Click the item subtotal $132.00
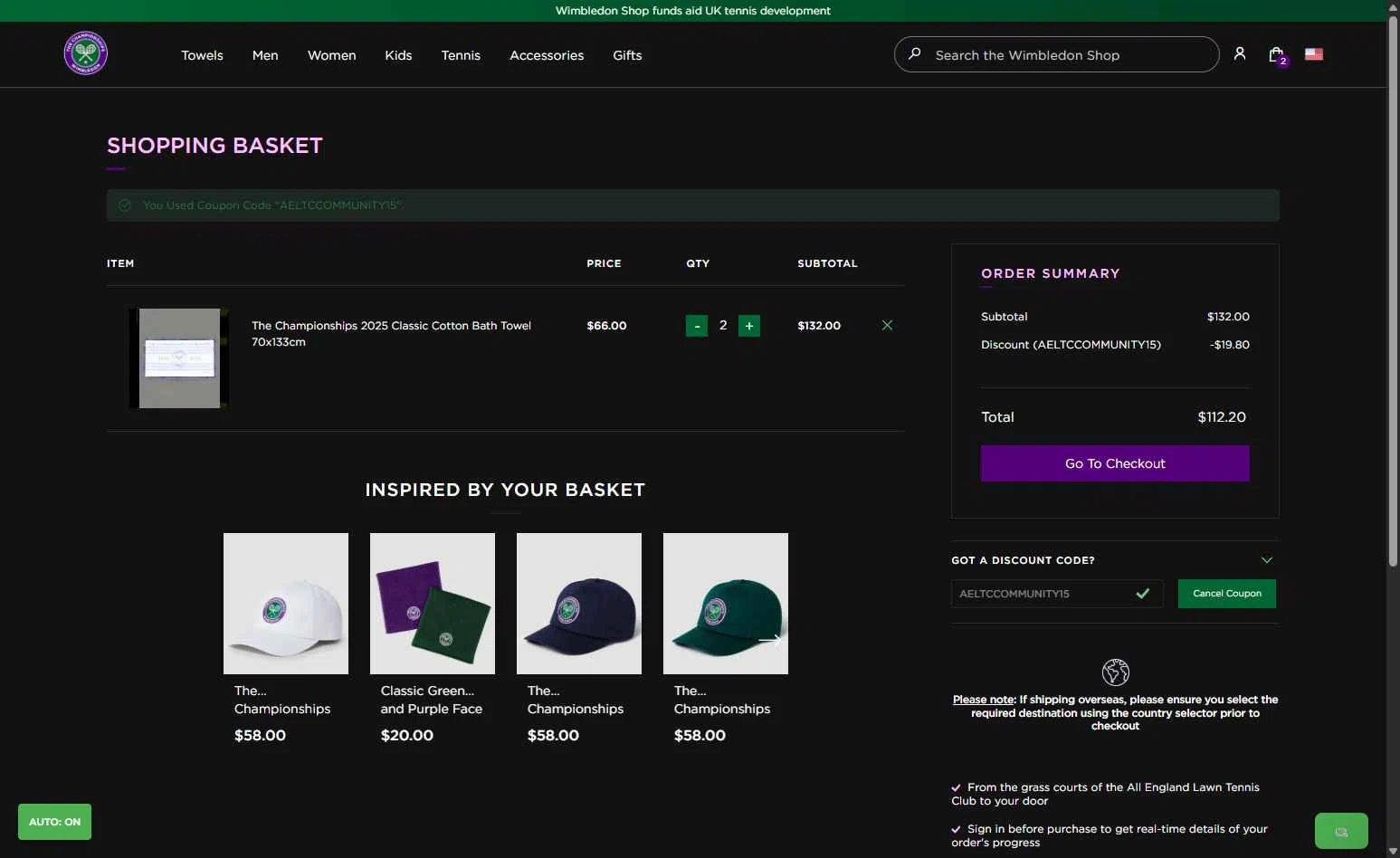Image resolution: width=1400 pixels, height=858 pixels. click(x=819, y=326)
